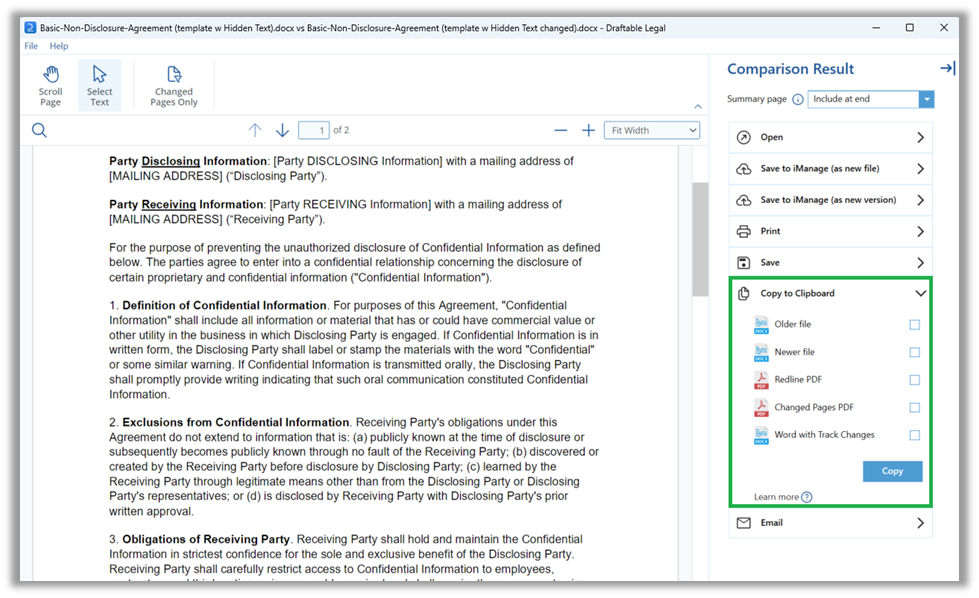Viewport: 979px width, 598px height.
Task: Click the iManage new file cloud icon
Action: tap(744, 169)
